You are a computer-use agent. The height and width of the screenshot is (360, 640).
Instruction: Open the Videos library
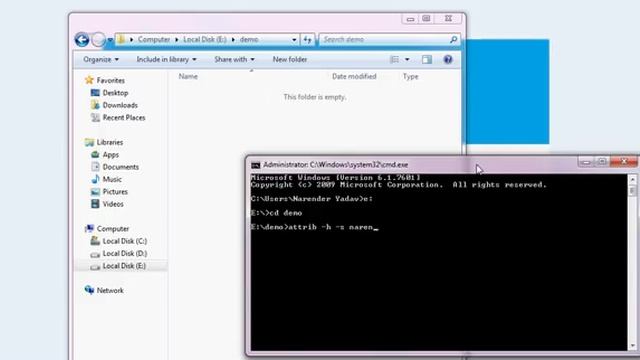click(113, 204)
